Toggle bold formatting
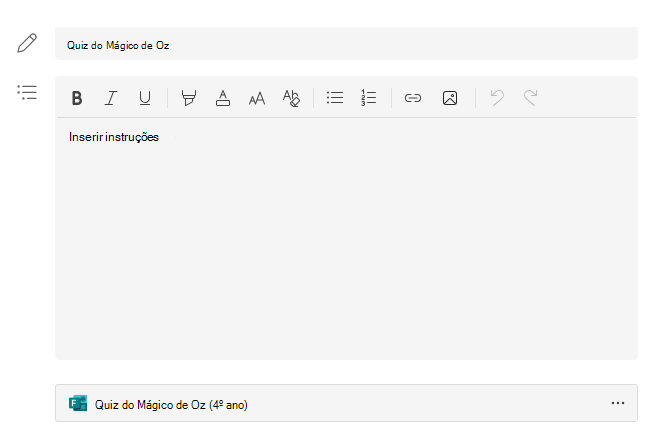This screenshot has height=433, width=654. (x=77, y=98)
